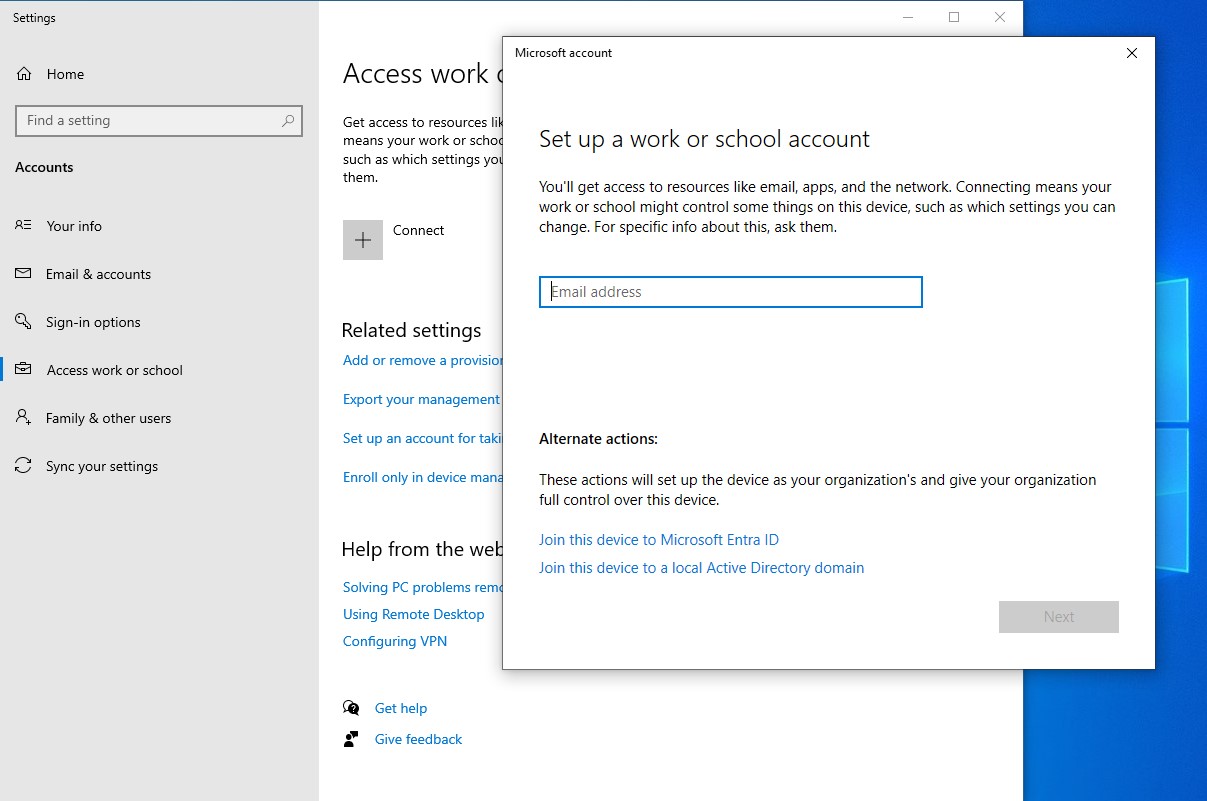Click the Give feedback megaphone icon

[352, 739]
